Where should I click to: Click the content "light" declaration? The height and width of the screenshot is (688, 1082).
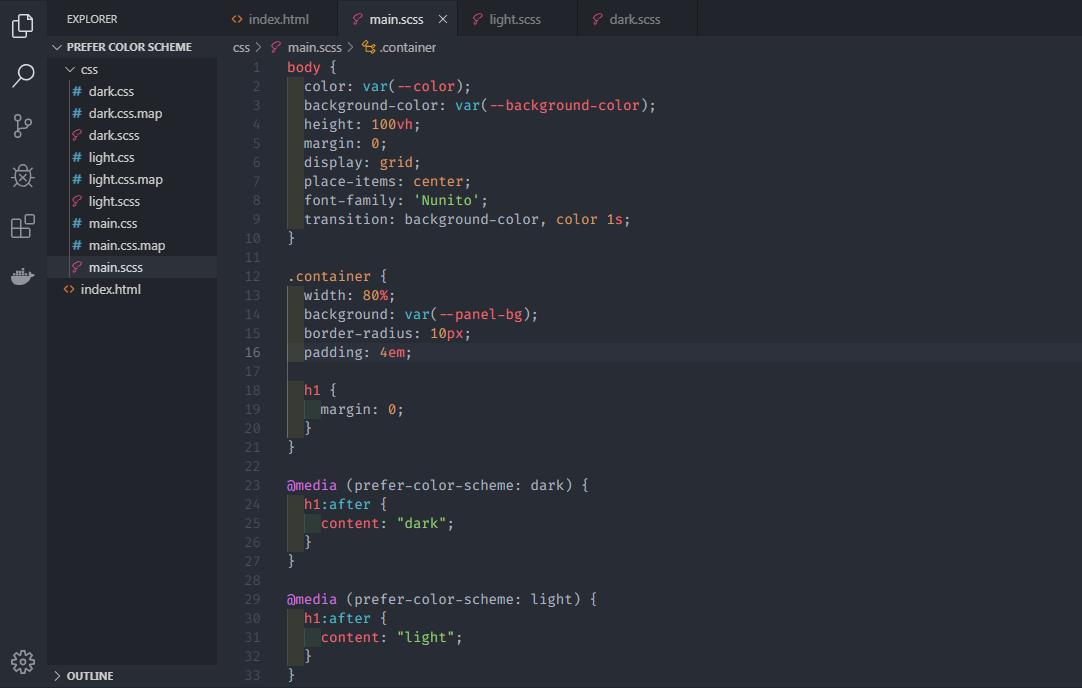click(391, 637)
